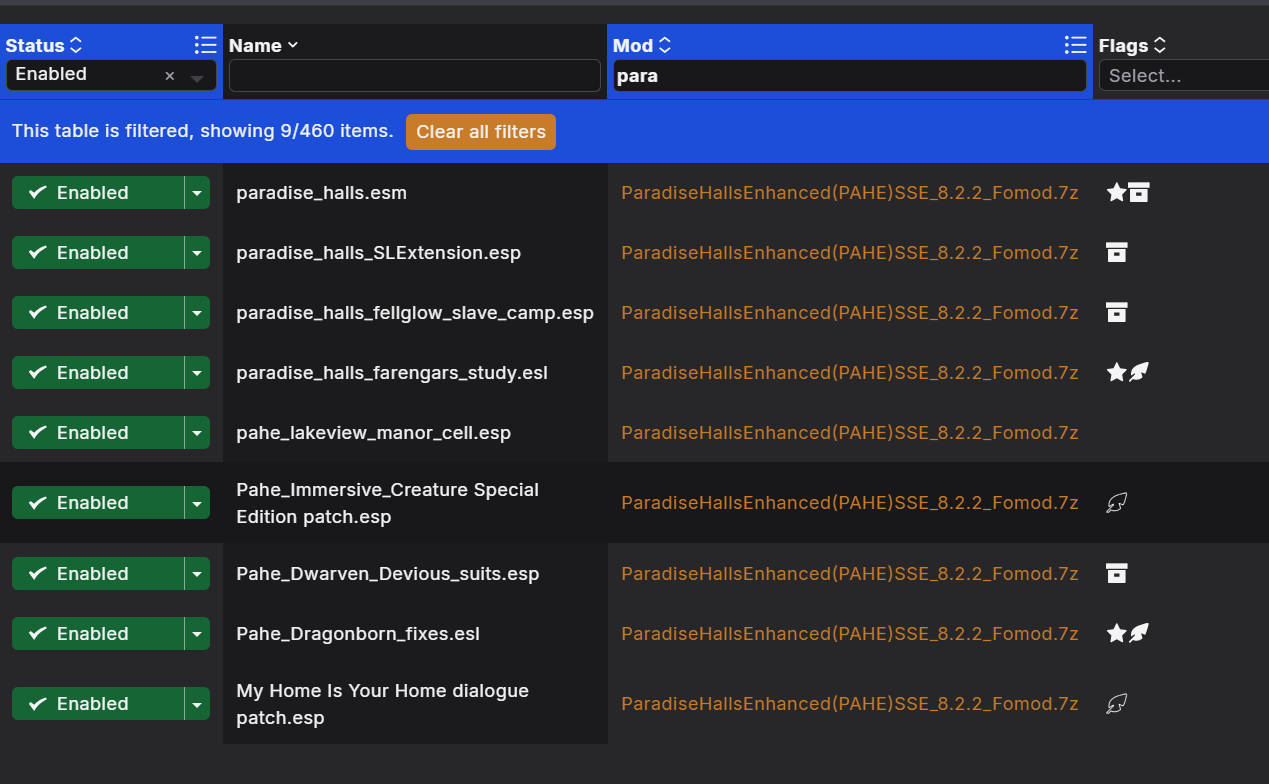Toggle Enabled status of Pahe_Dragonborn_fixes.esl
Viewport: 1269px width, 784px height.
click(97, 634)
